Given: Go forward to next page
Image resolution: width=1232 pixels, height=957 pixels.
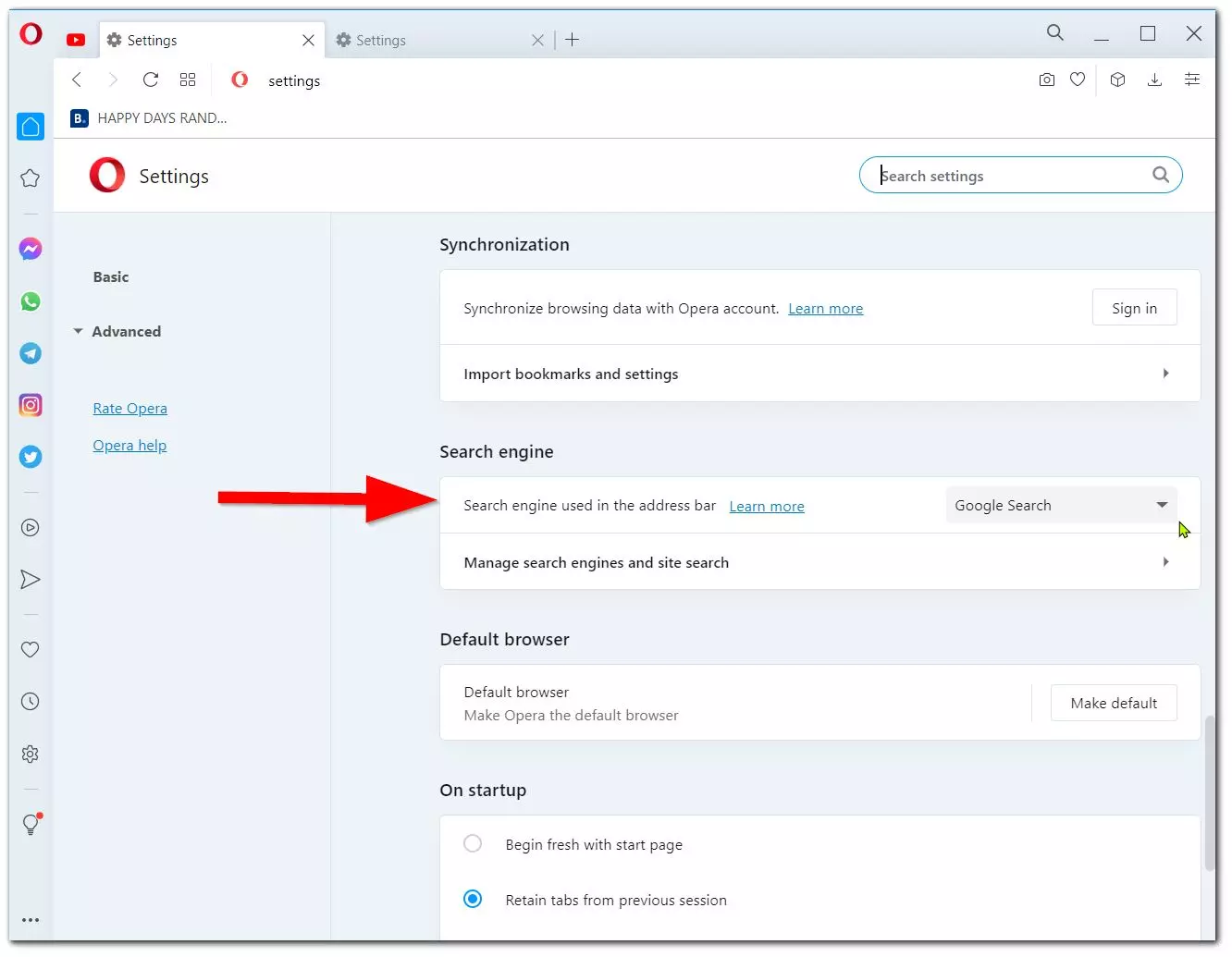Looking at the screenshot, I should (x=113, y=80).
